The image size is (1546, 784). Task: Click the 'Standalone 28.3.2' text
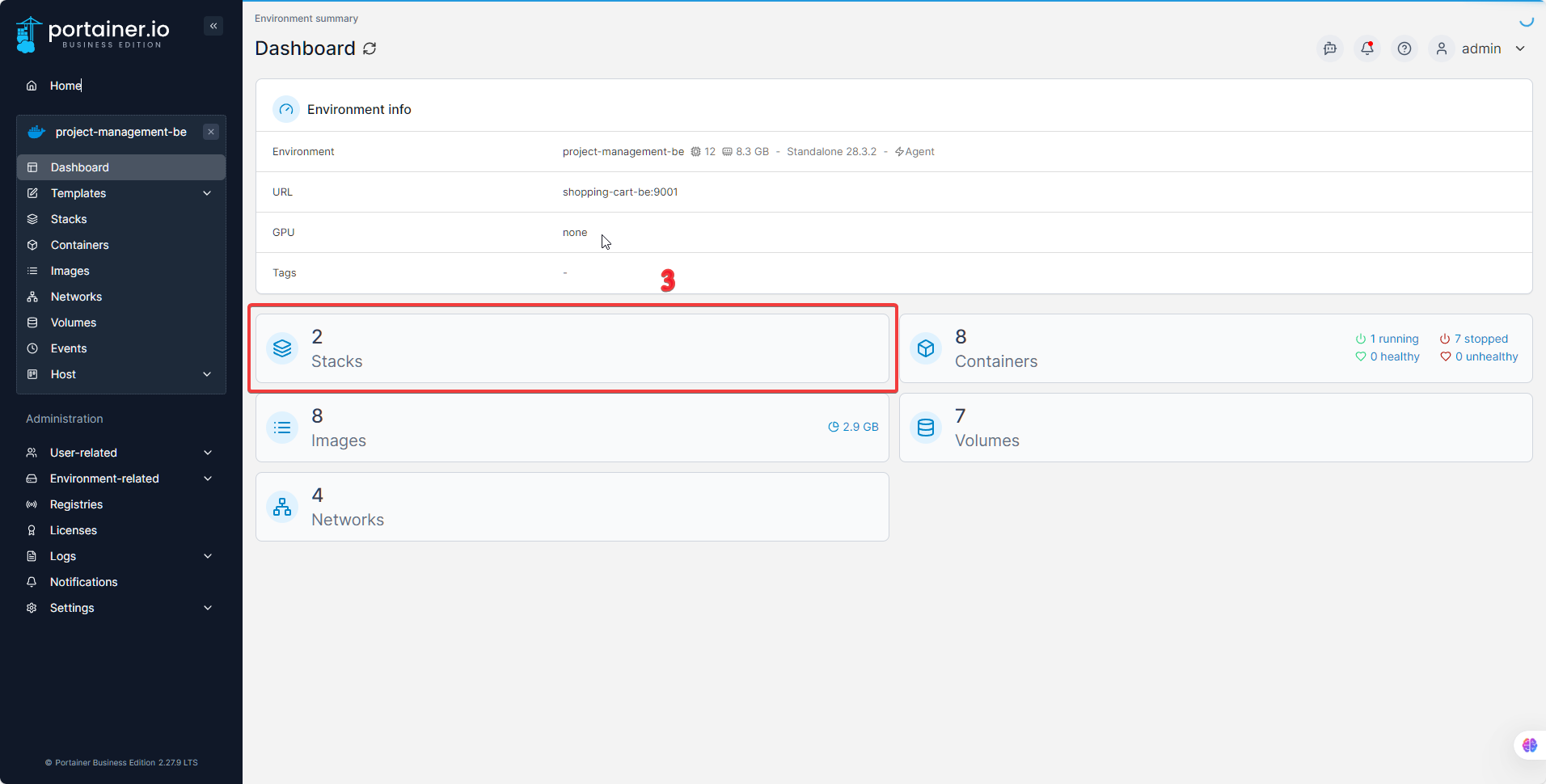[x=831, y=151]
